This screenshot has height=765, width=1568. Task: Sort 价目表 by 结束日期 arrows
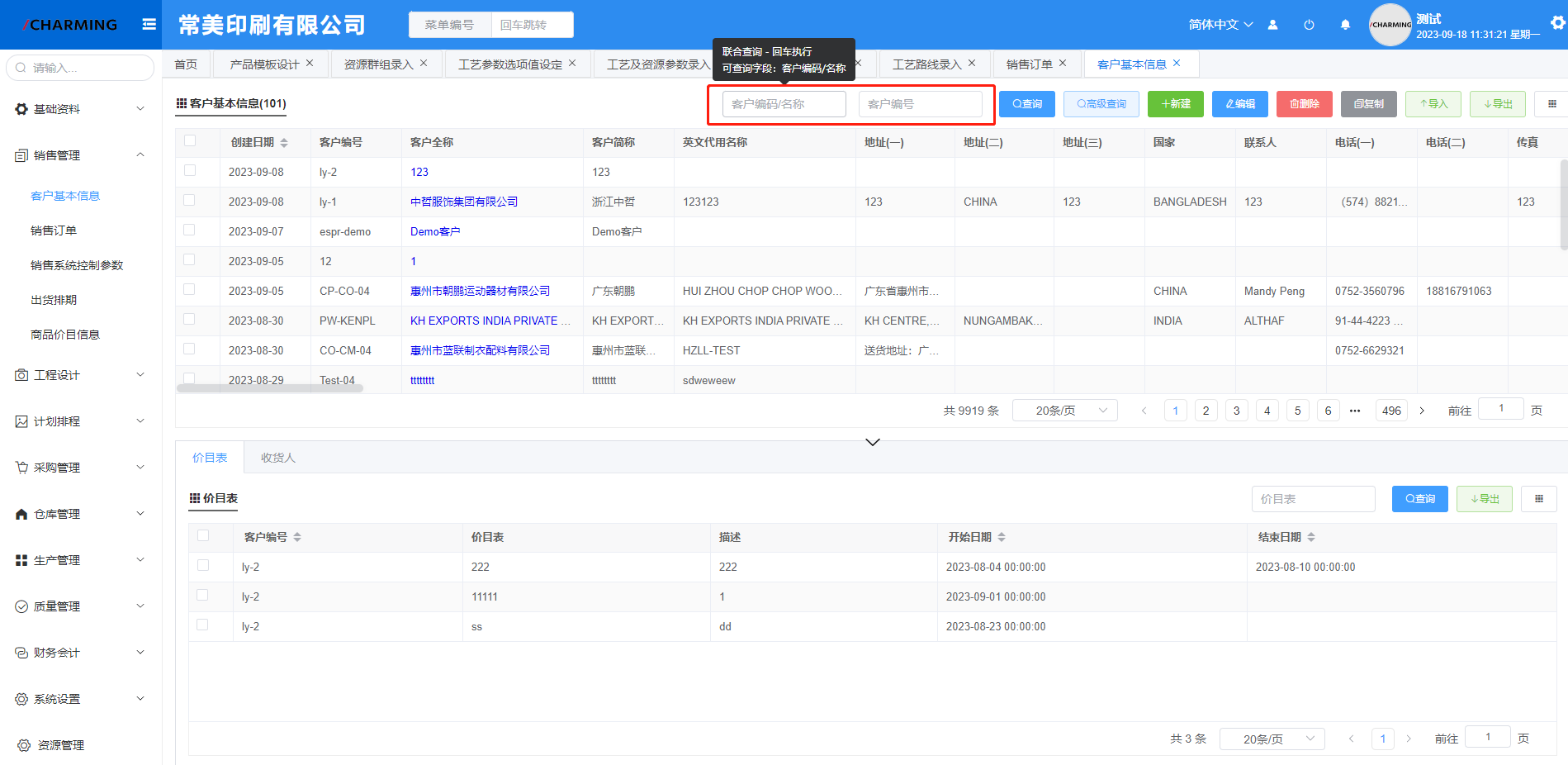(1311, 538)
